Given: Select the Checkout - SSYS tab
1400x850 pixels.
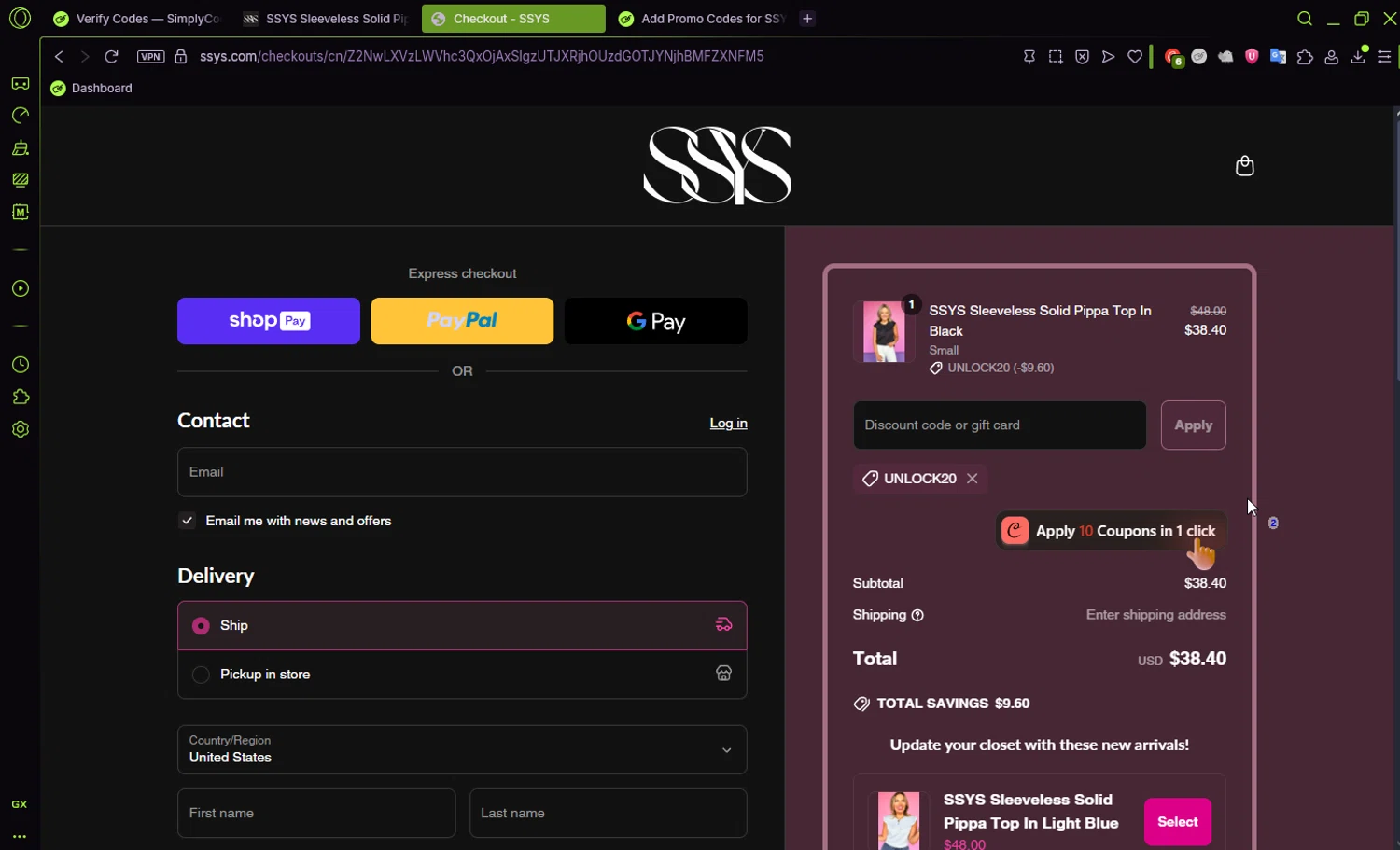Looking at the screenshot, I should click(513, 19).
